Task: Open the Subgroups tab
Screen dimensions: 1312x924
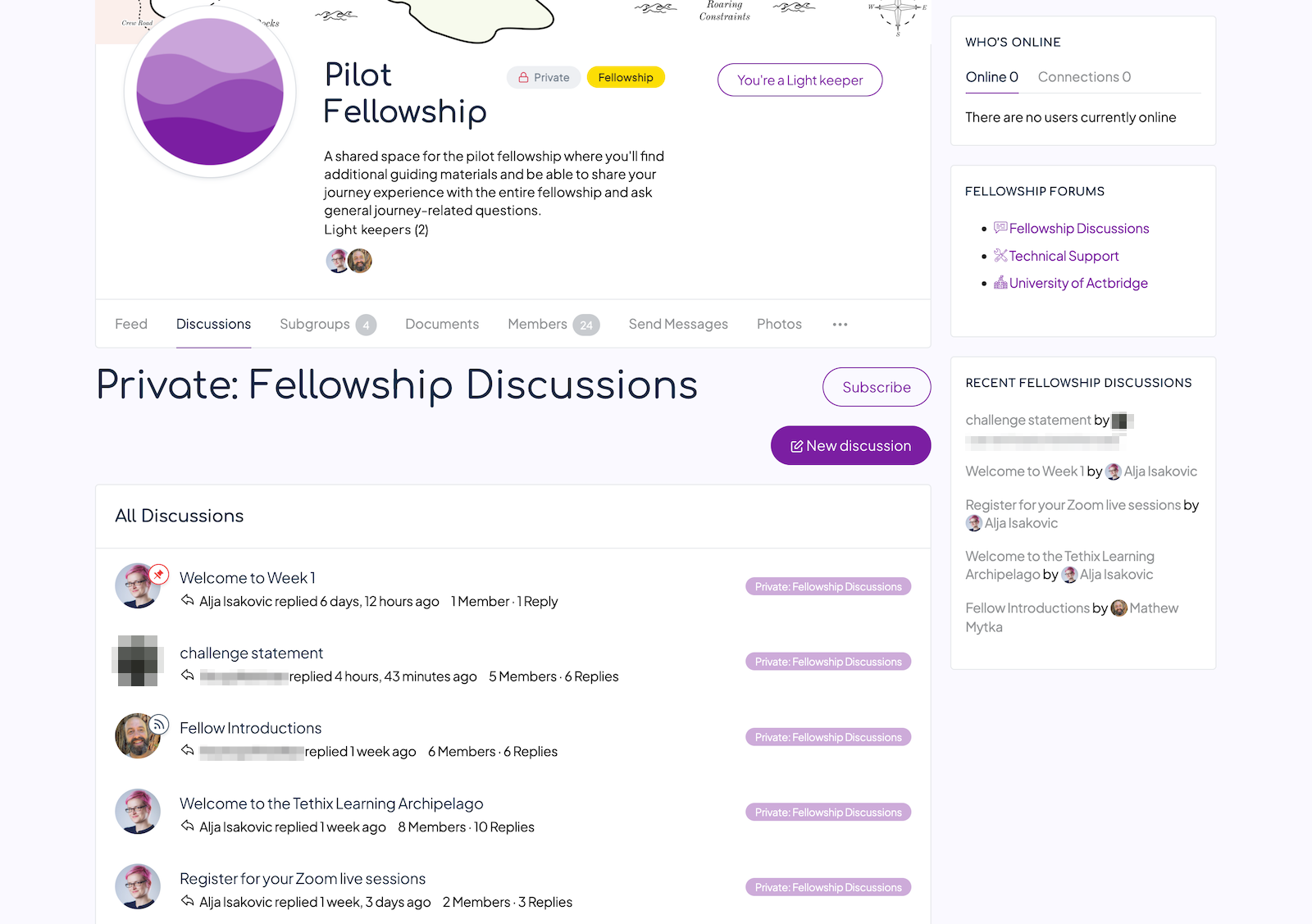Action: pos(327,324)
